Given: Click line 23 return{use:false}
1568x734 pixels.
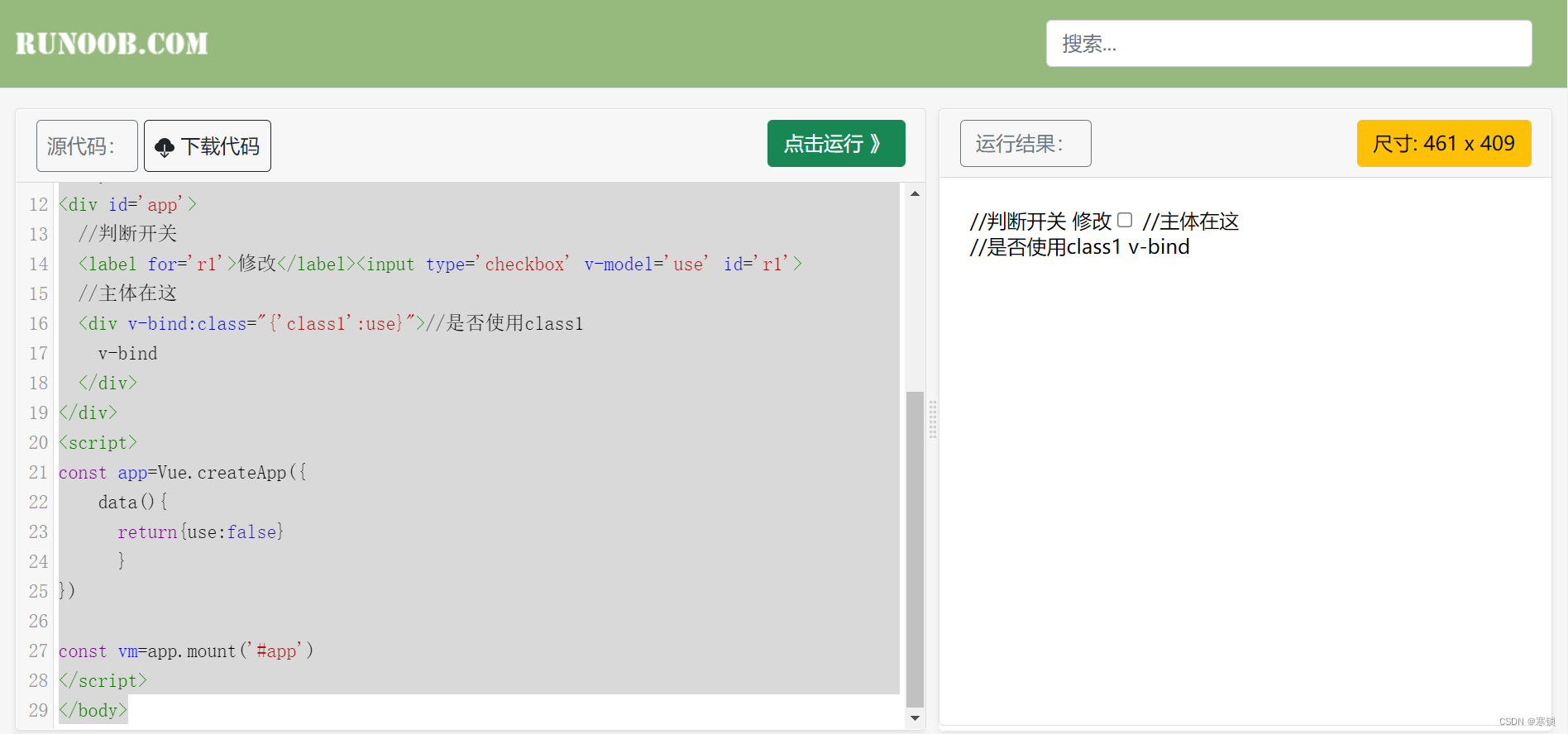Looking at the screenshot, I should (201, 531).
